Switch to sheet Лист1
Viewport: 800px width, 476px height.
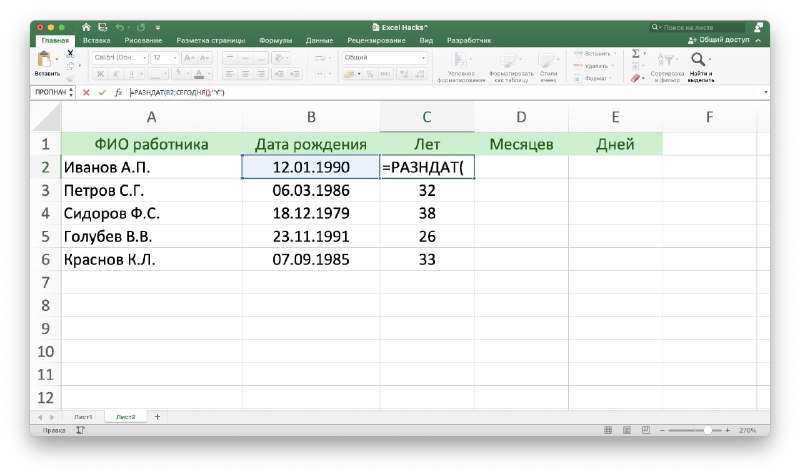[x=83, y=417]
